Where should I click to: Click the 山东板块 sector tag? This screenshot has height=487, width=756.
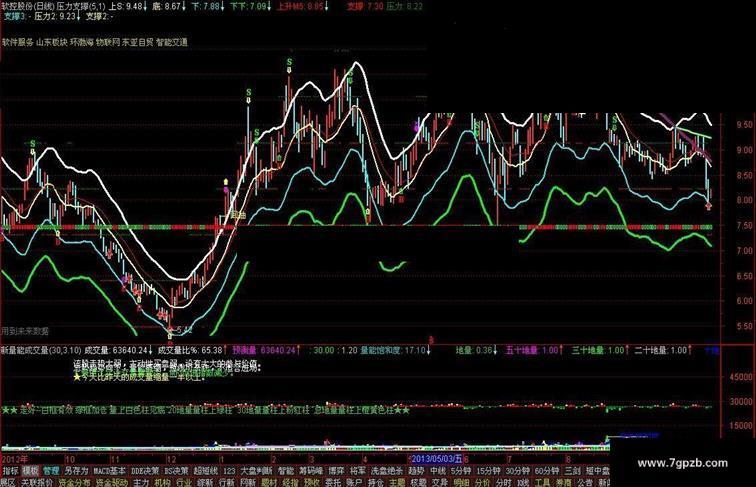pos(53,42)
